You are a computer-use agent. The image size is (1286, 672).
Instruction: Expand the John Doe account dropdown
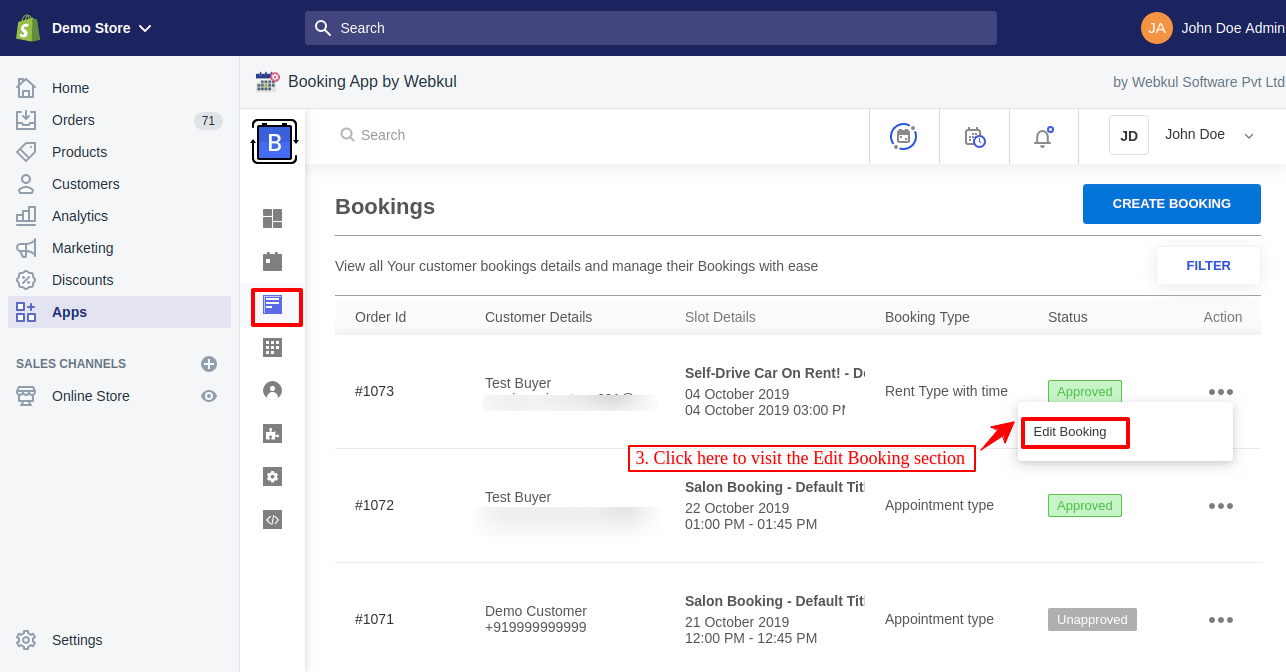(x=1209, y=134)
